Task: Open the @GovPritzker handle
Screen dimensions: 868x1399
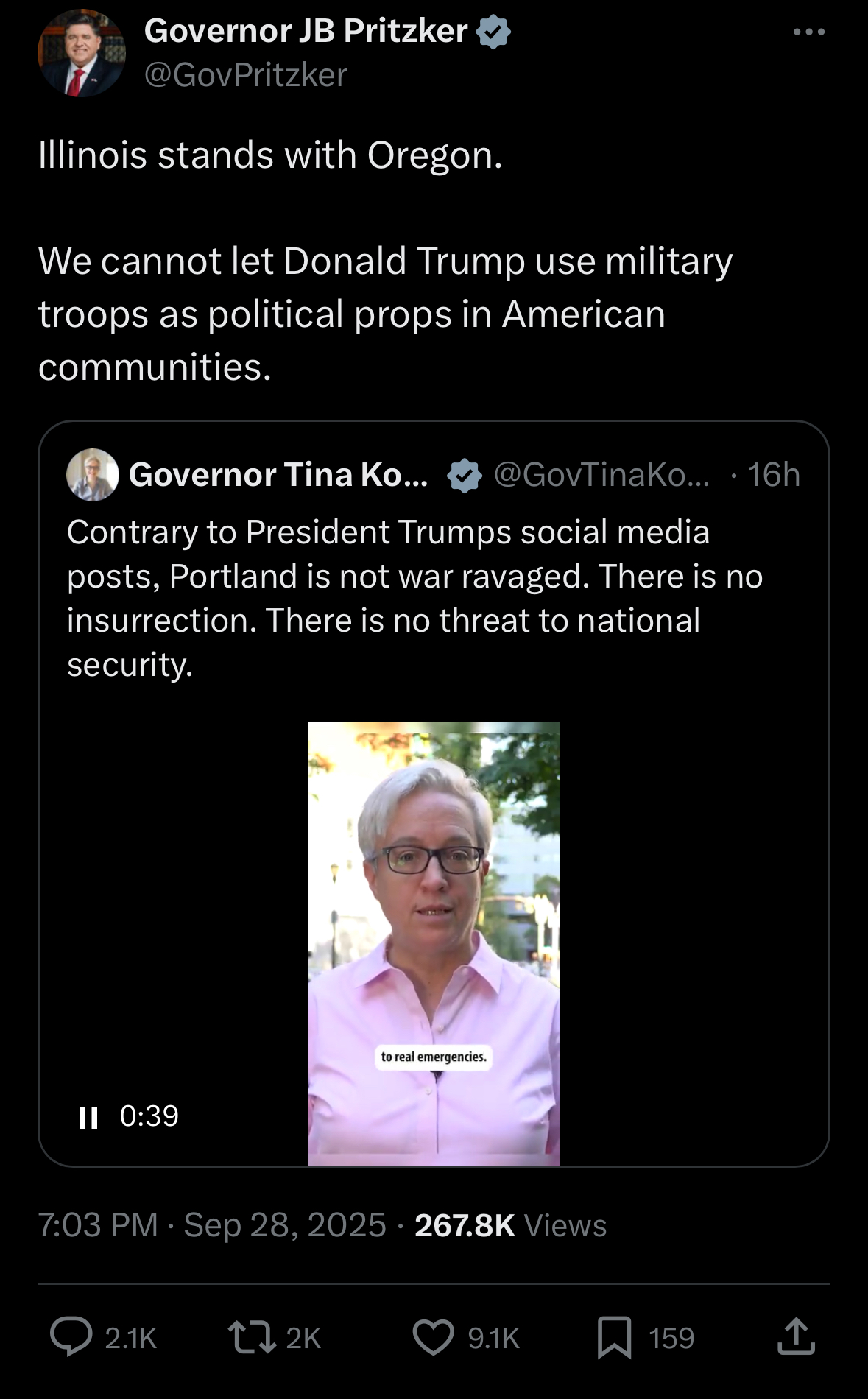Action: 246,75
